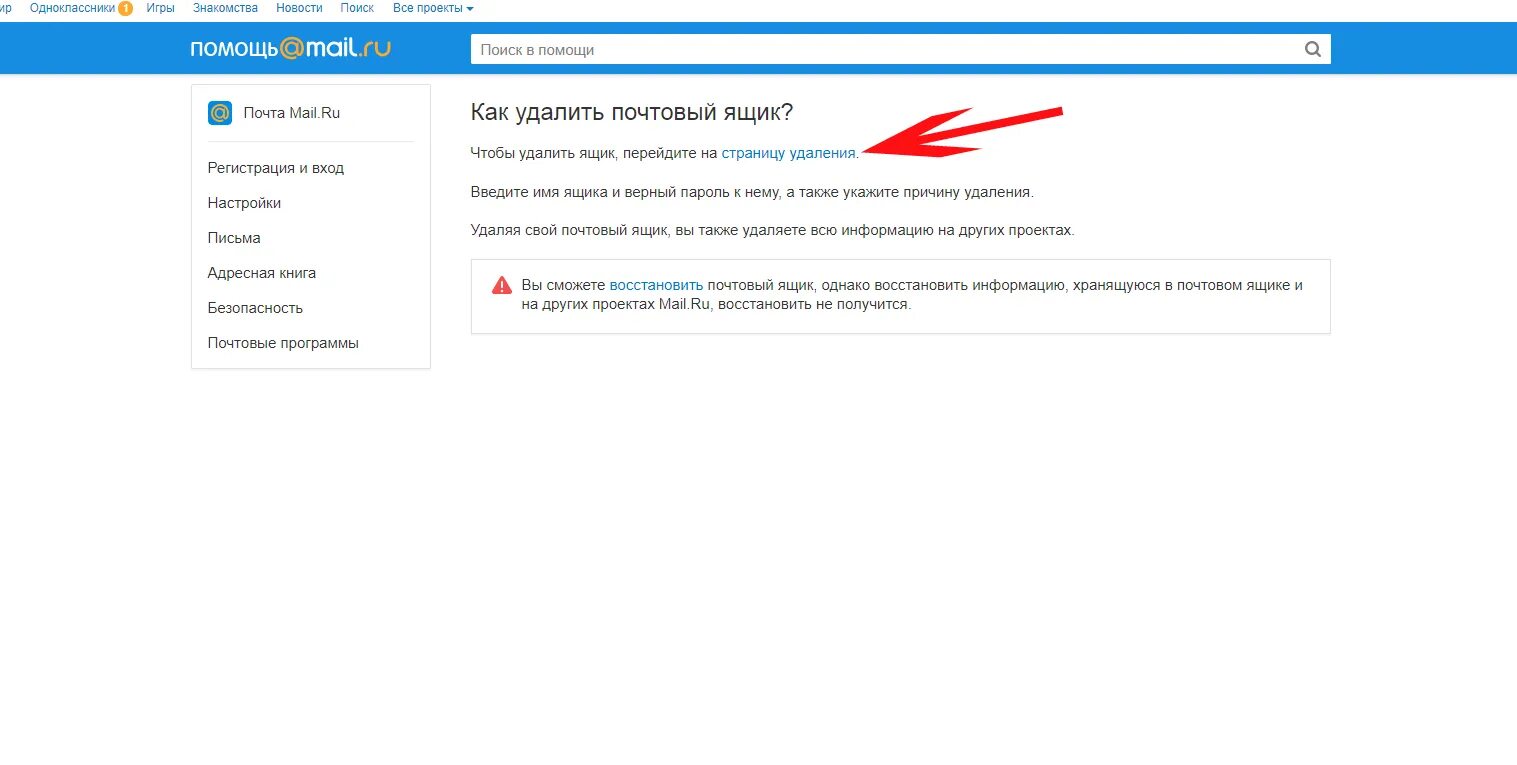Screen dimensions: 1517x765
Task: Open Игры in top bar
Action: point(161,8)
